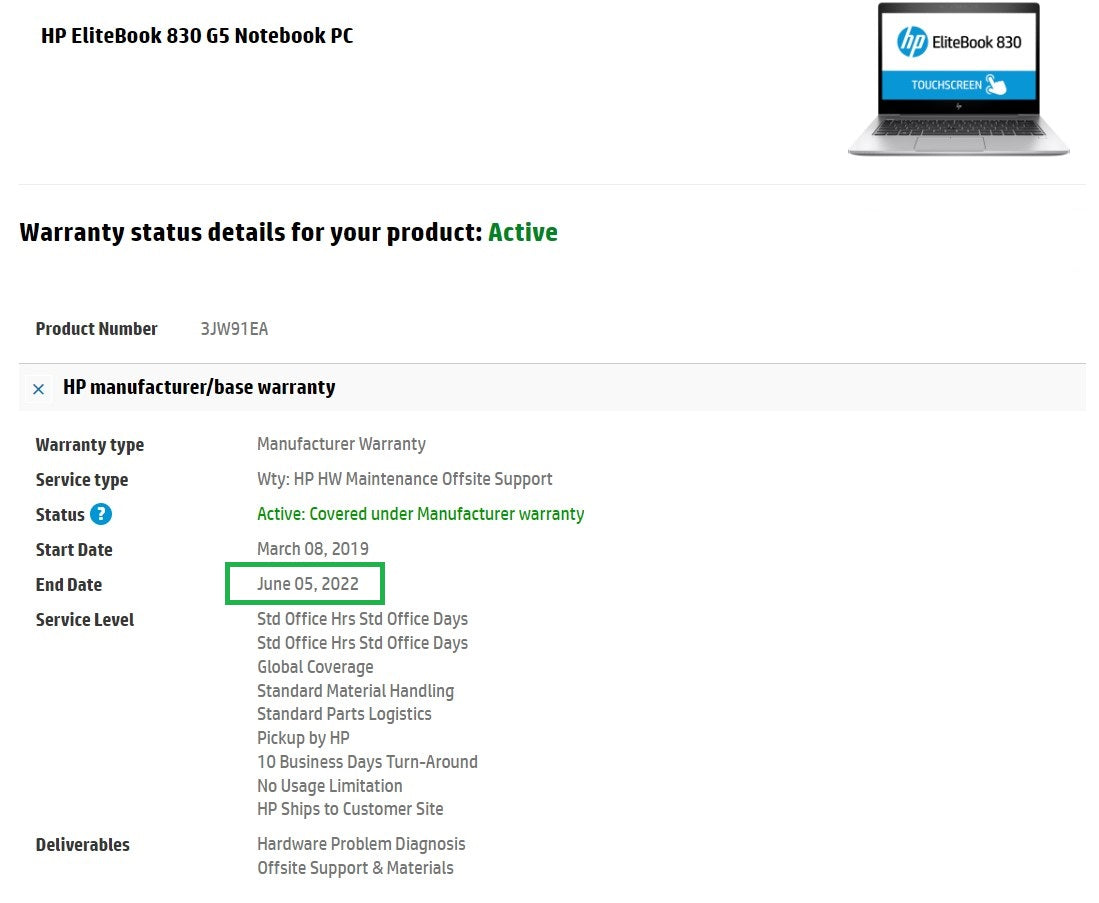Select the start date March 08, 2019
Image resolution: width=1099 pixels, height=903 pixels.
tap(313, 549)
